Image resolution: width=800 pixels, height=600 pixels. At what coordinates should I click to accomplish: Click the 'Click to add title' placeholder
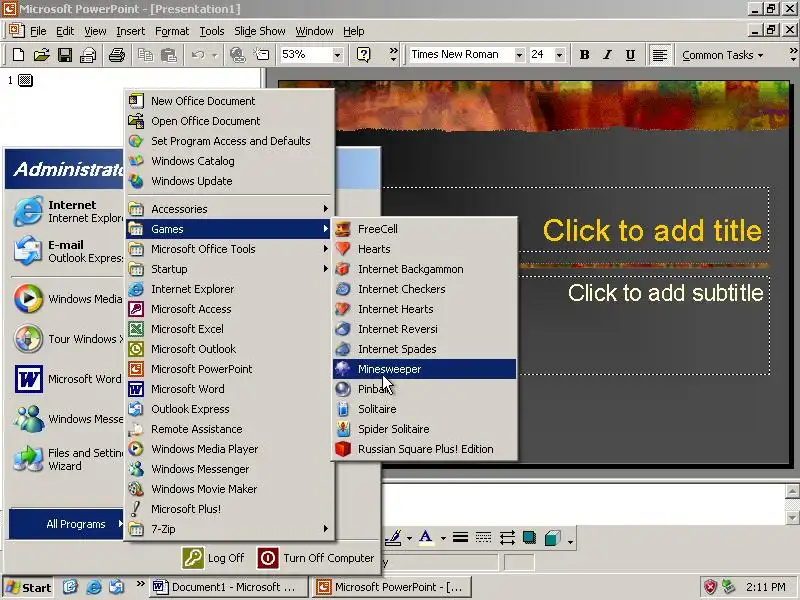coord(652,230)
